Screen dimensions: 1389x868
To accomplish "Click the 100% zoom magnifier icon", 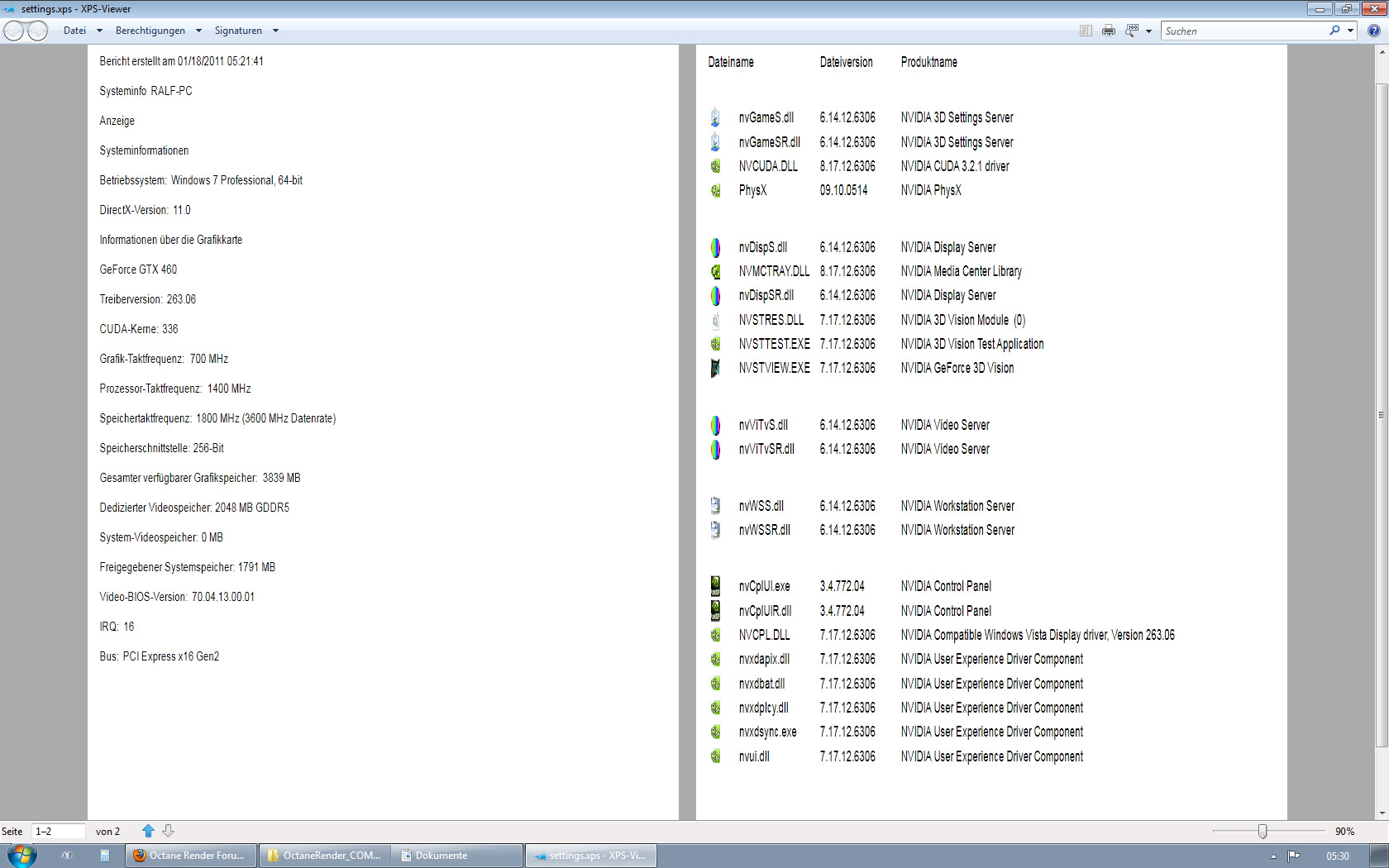I will (1132, 31).
